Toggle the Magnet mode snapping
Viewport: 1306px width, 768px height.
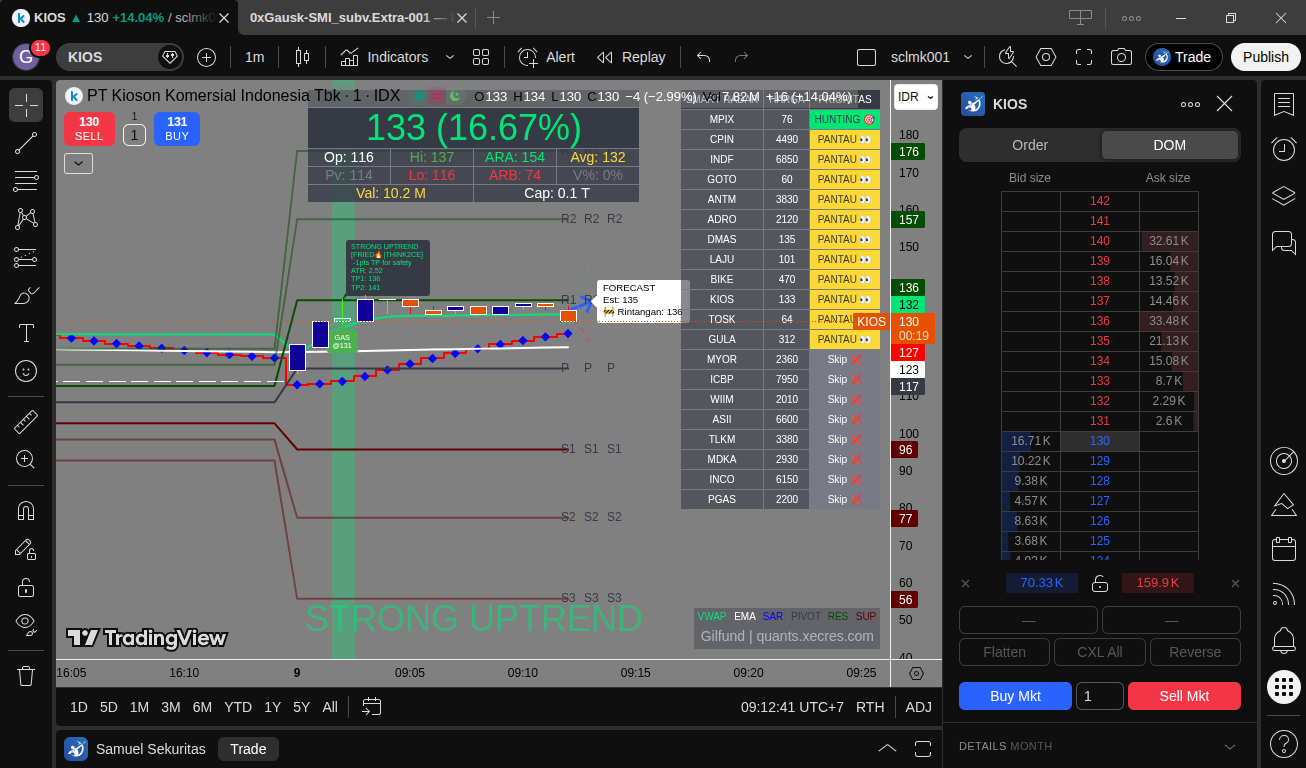click(26, 511)
